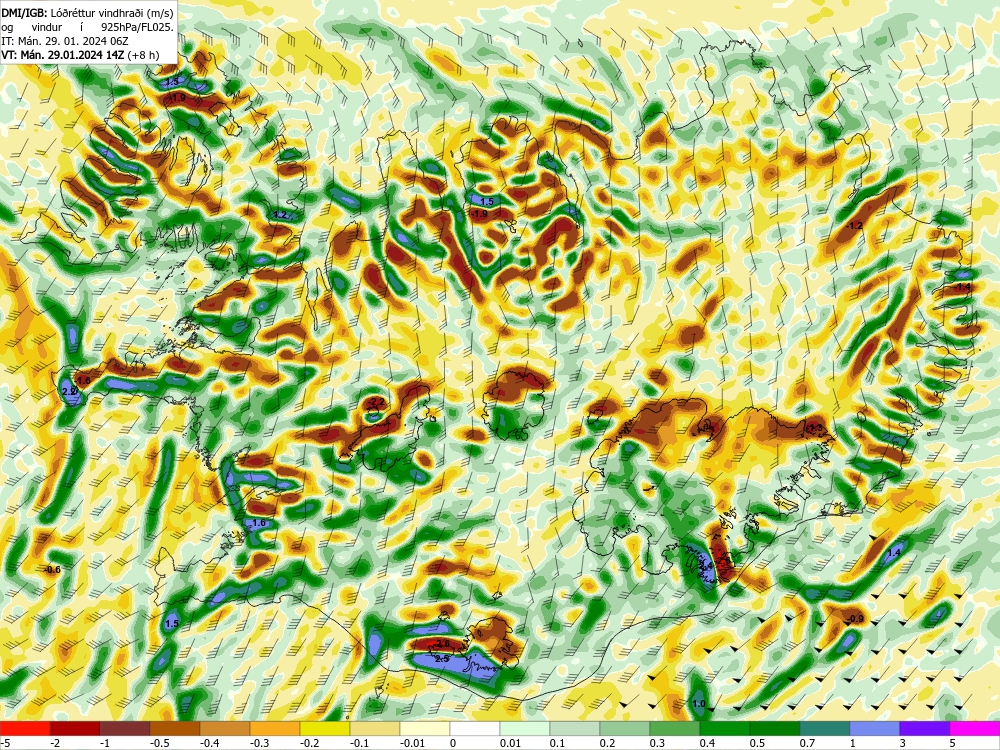The height and width of the screenshot is (750, 1000).
Task: Click the '-1.4' value label on the map
Action: 962,287
